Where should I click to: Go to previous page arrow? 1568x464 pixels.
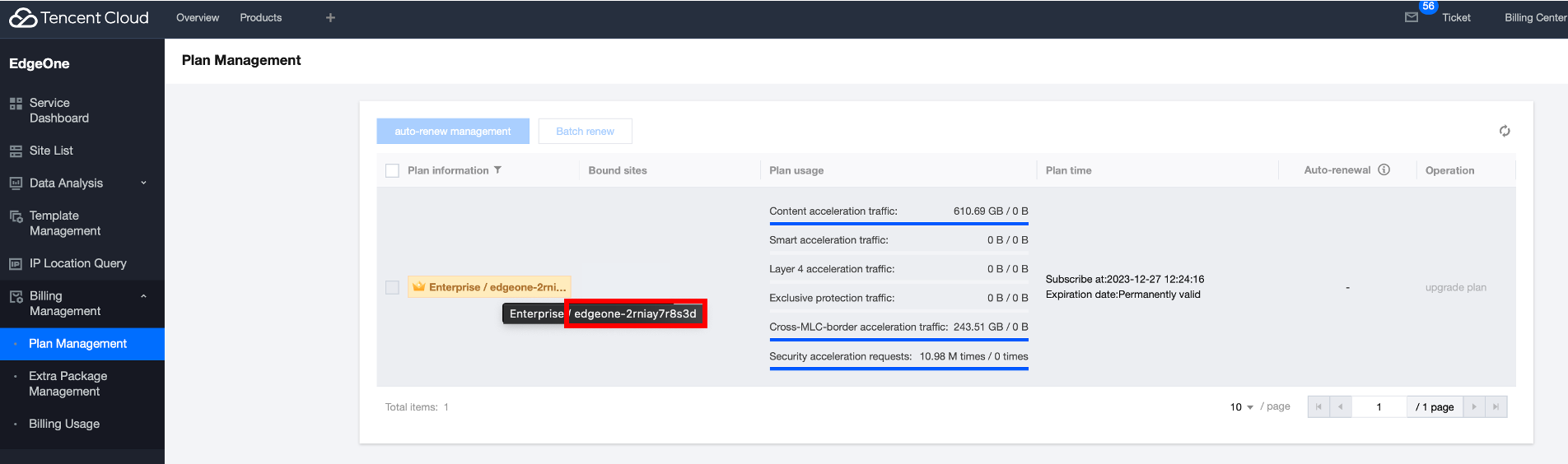pos(1341,406)
